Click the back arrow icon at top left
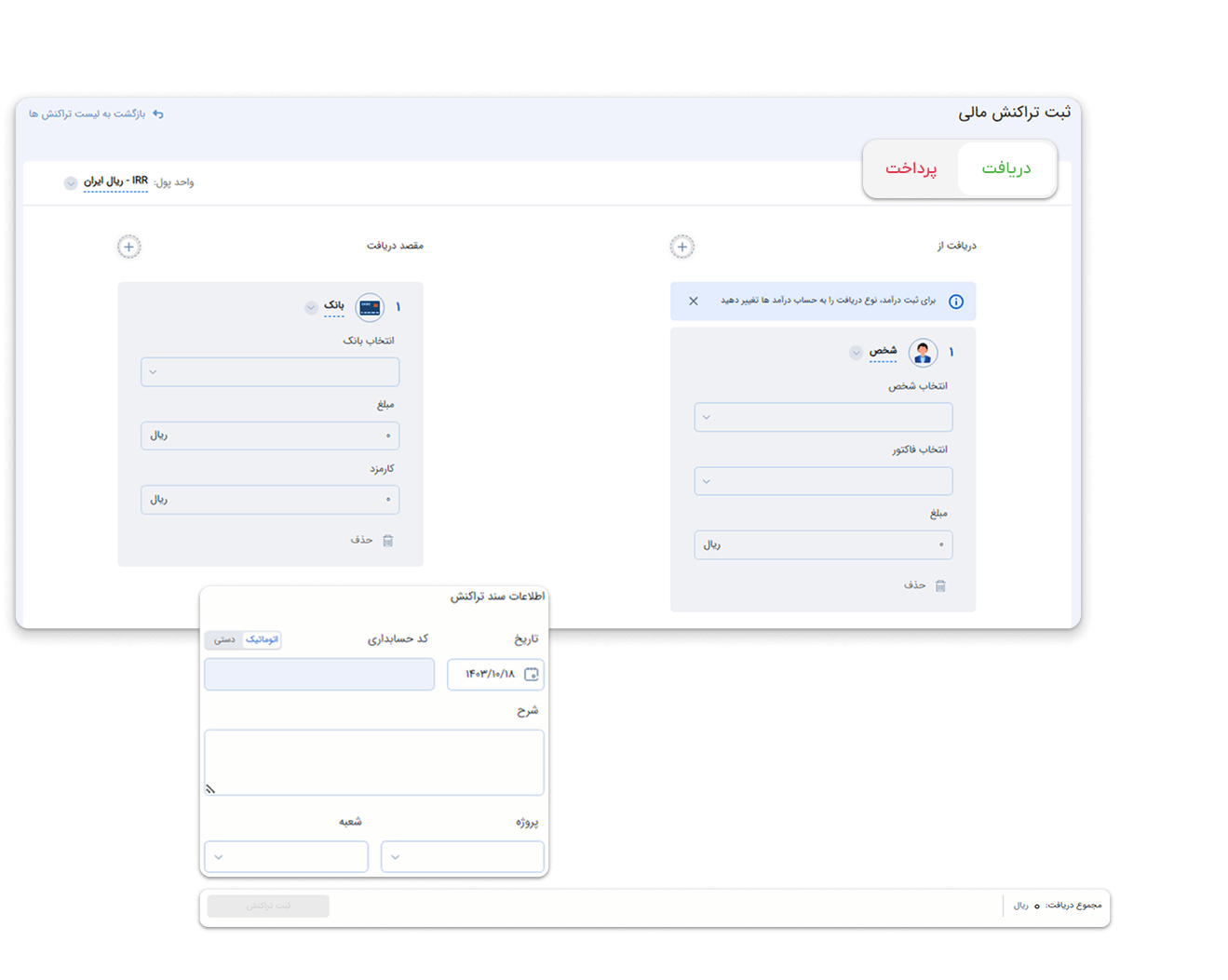The height and width of the screenshot is (980, 1228). 158,114
